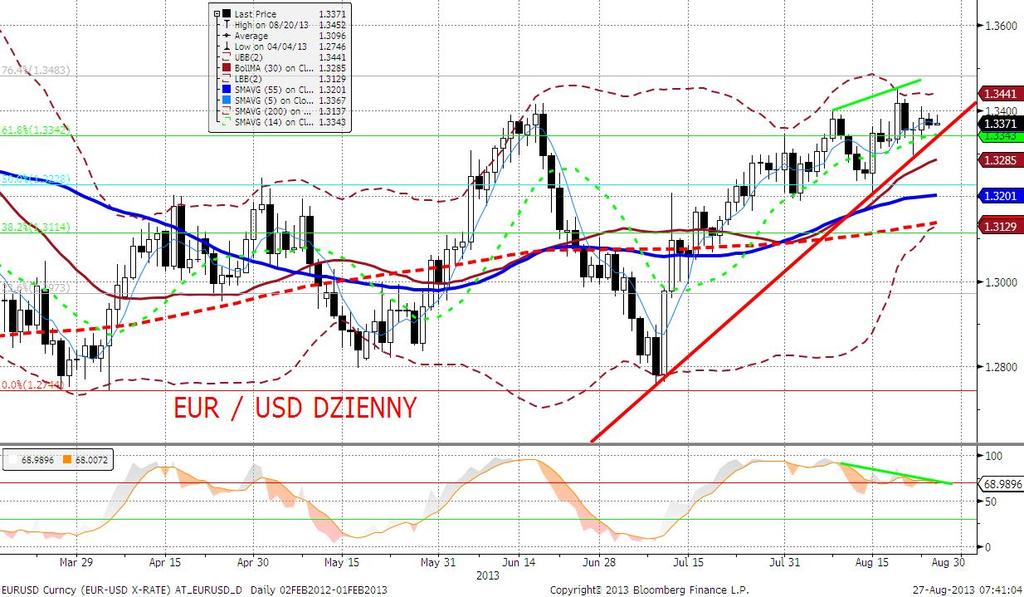Click the 1.3129 tag on the price axis
Screen dimensions: 1024x597
point(1000,226)
